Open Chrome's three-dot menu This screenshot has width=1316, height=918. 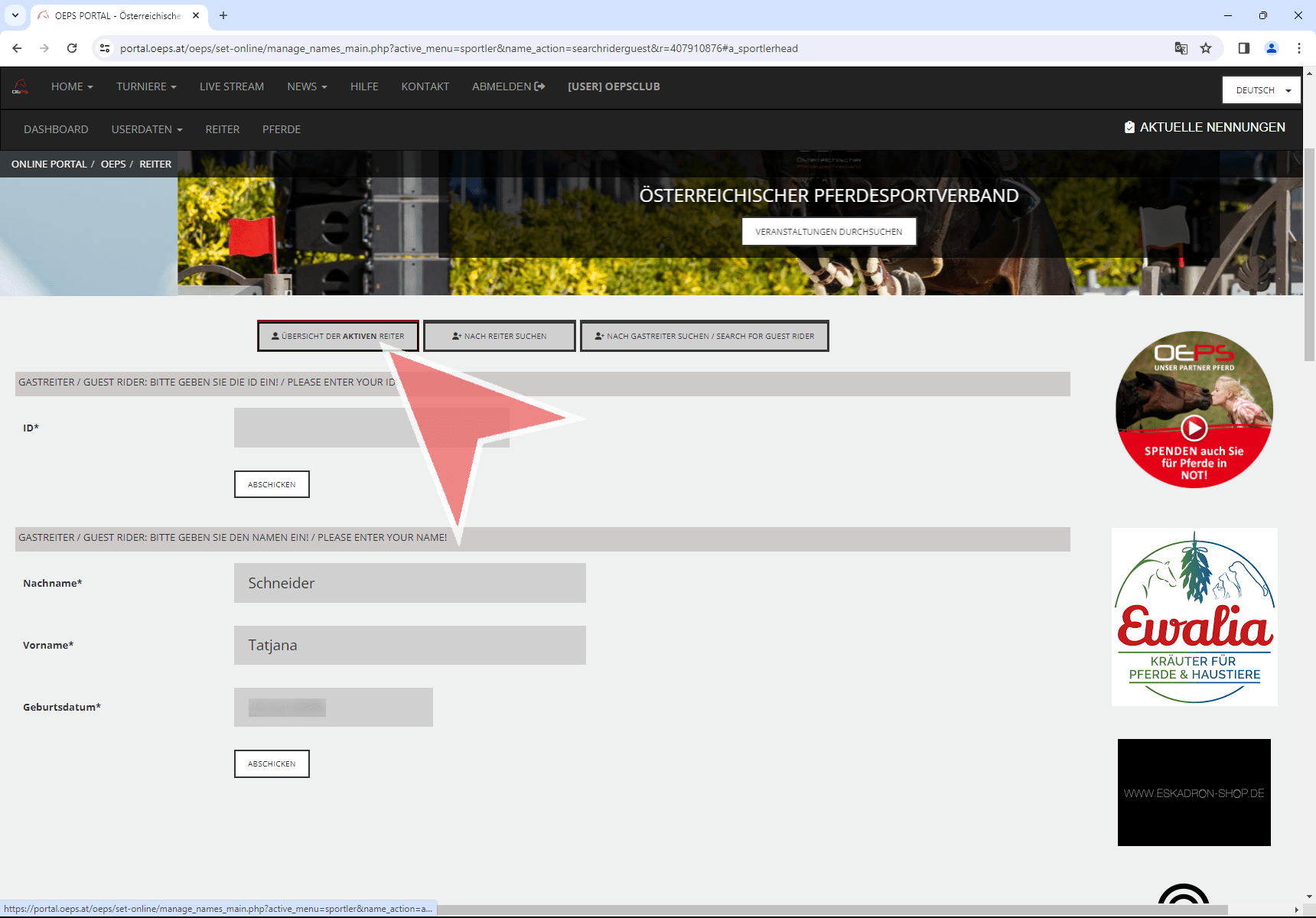[1298, 48]
